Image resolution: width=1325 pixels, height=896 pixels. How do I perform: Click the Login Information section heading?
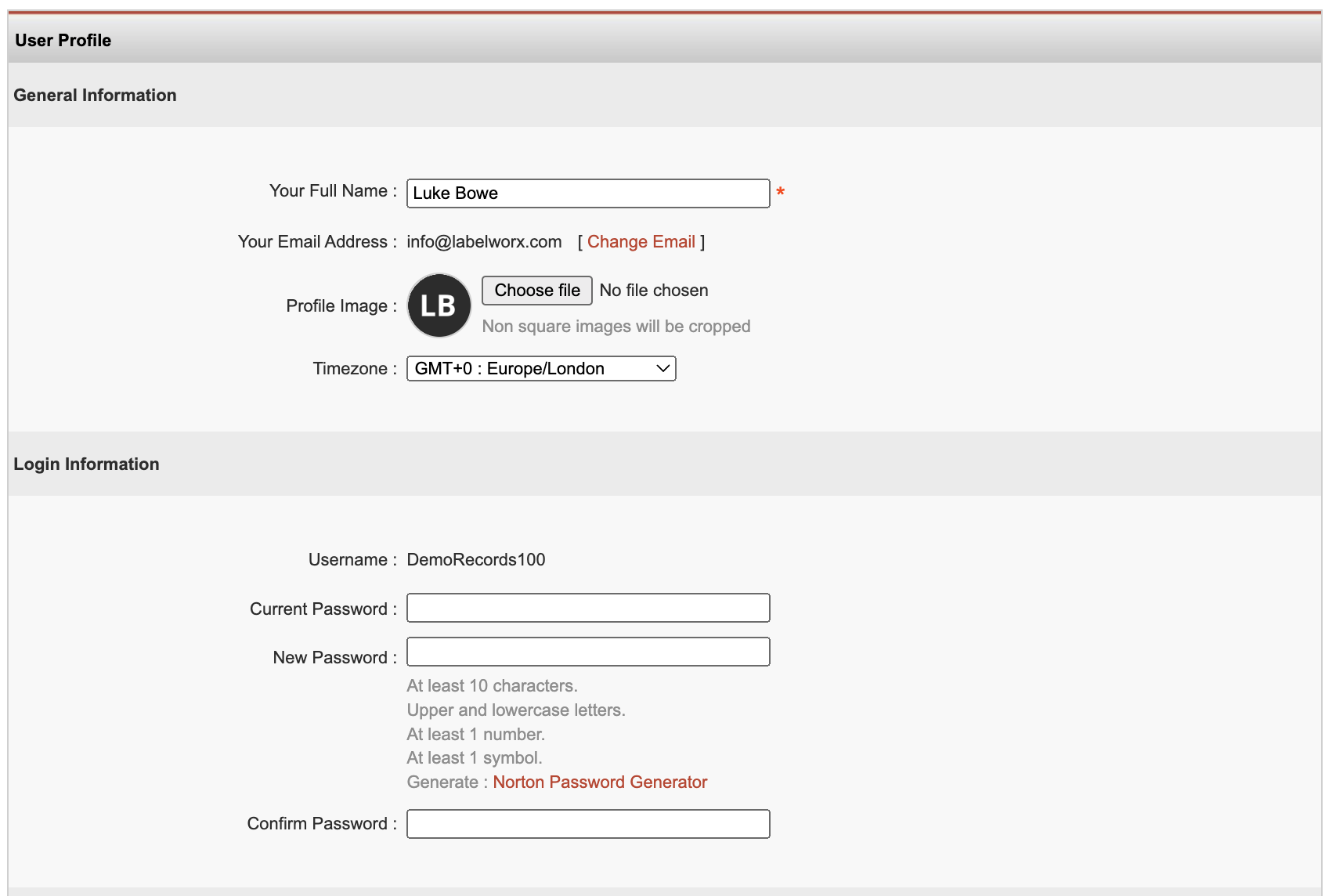pos(86,463)
